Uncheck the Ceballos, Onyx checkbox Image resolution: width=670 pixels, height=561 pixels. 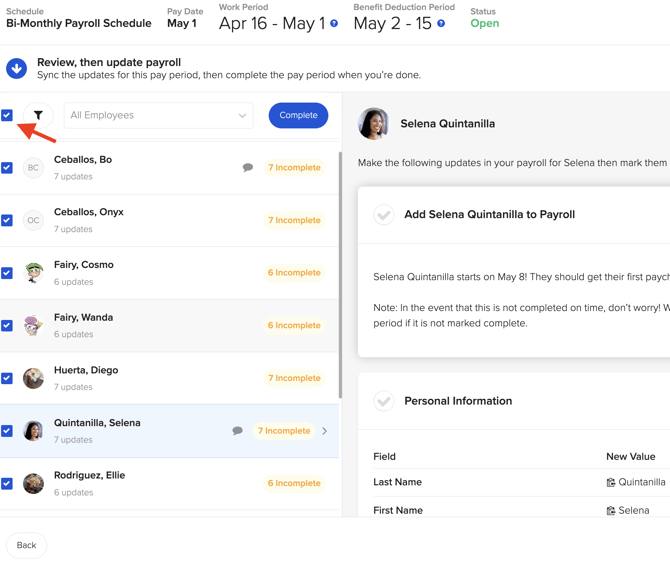[7, 220]
